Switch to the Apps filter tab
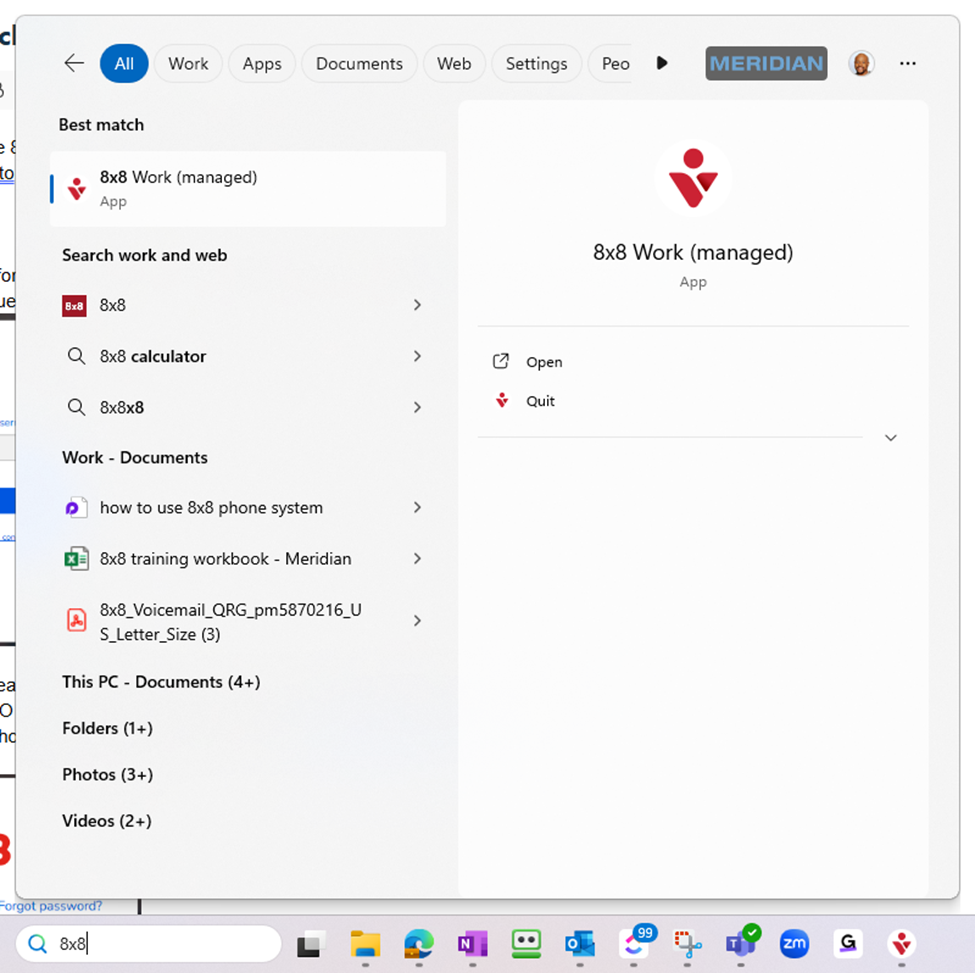Screen dimensions: 975x973 click(262, 63)
